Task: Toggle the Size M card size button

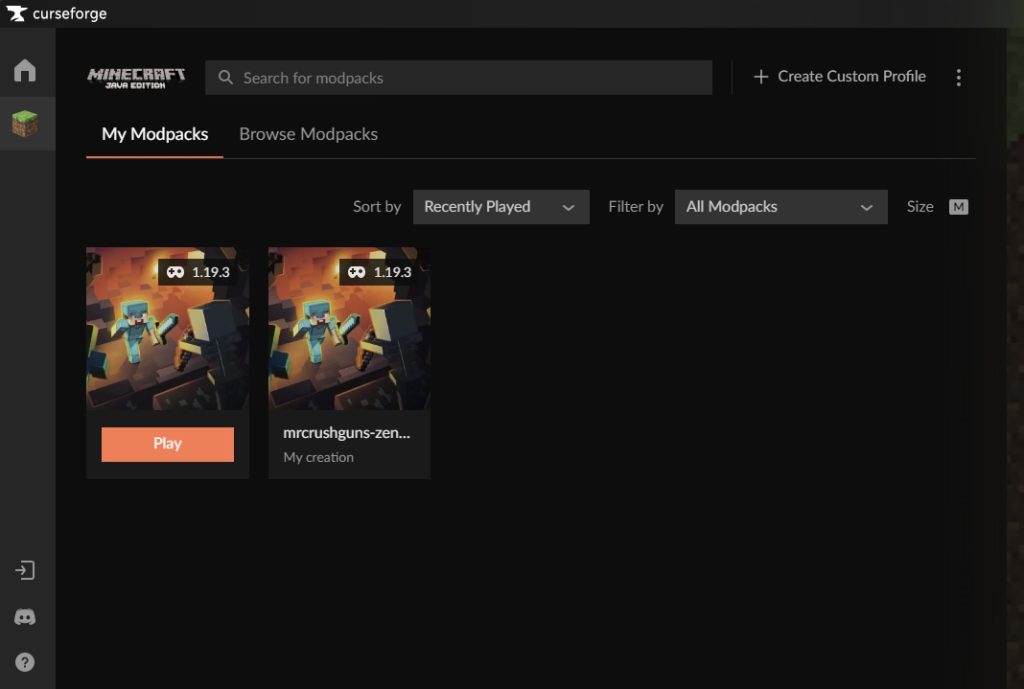Action: (958, 207)
